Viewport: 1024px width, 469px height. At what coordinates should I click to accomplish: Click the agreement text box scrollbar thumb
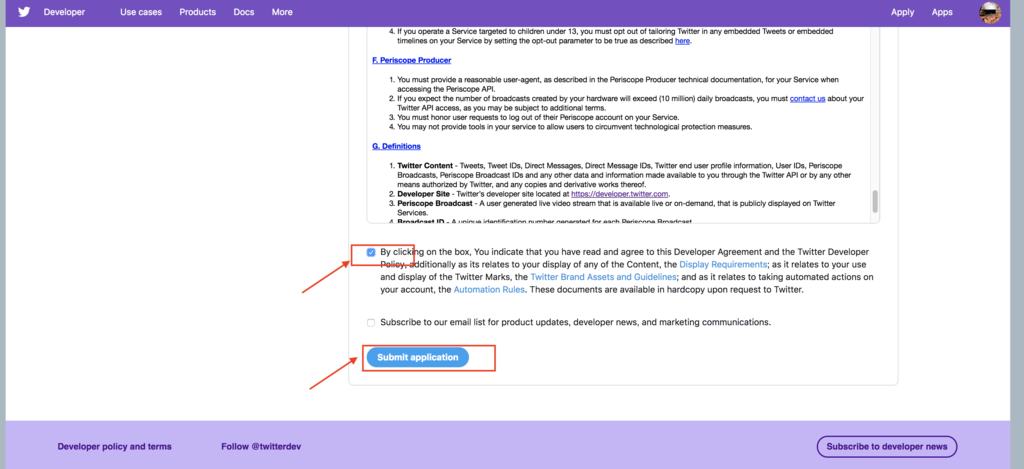874,201
